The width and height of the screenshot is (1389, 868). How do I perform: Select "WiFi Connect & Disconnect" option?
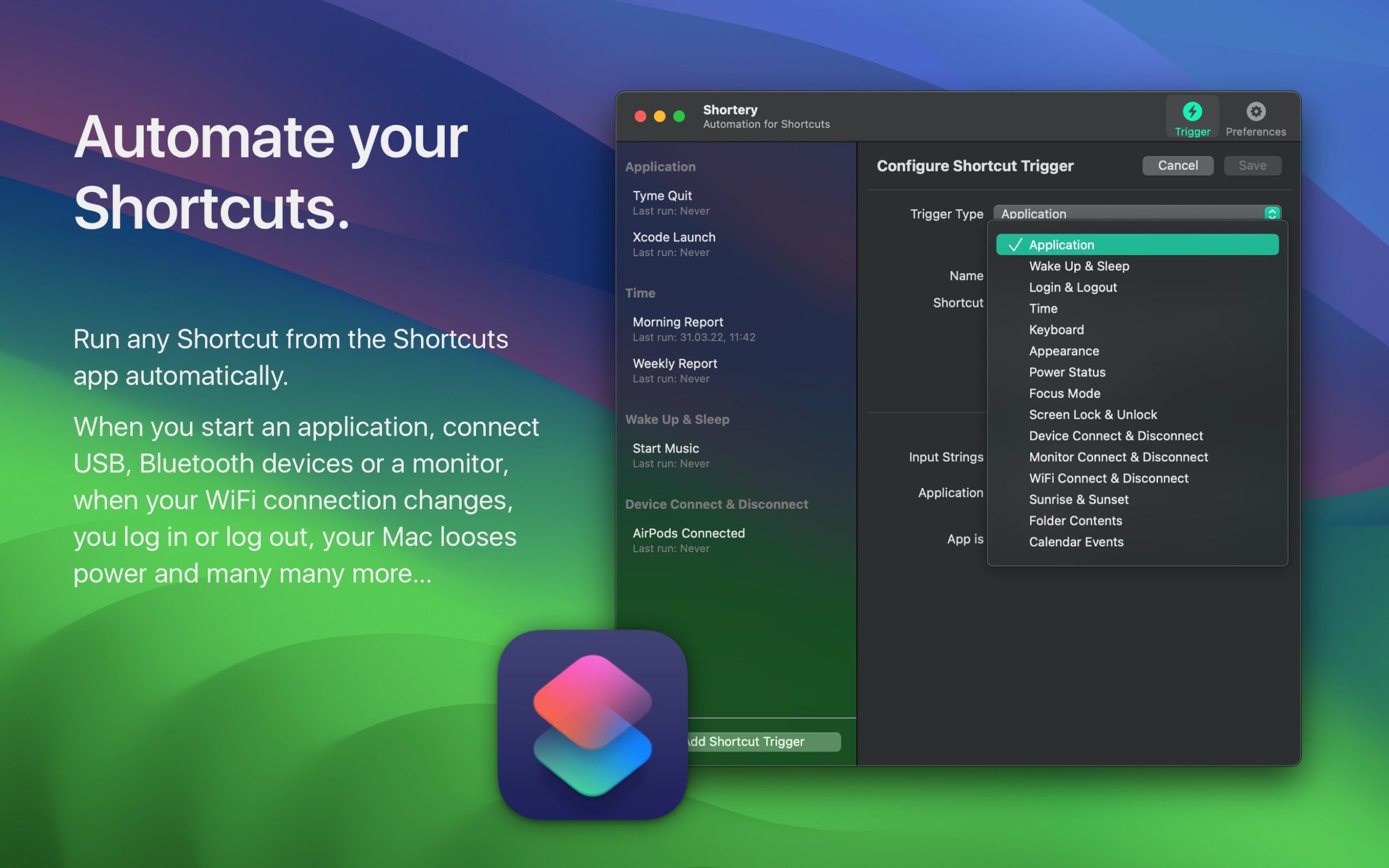tap(1108, 477)
